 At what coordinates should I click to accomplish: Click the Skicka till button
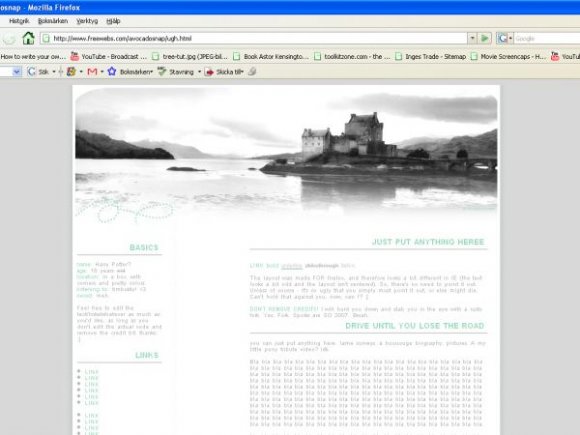[x=224, y=72]
